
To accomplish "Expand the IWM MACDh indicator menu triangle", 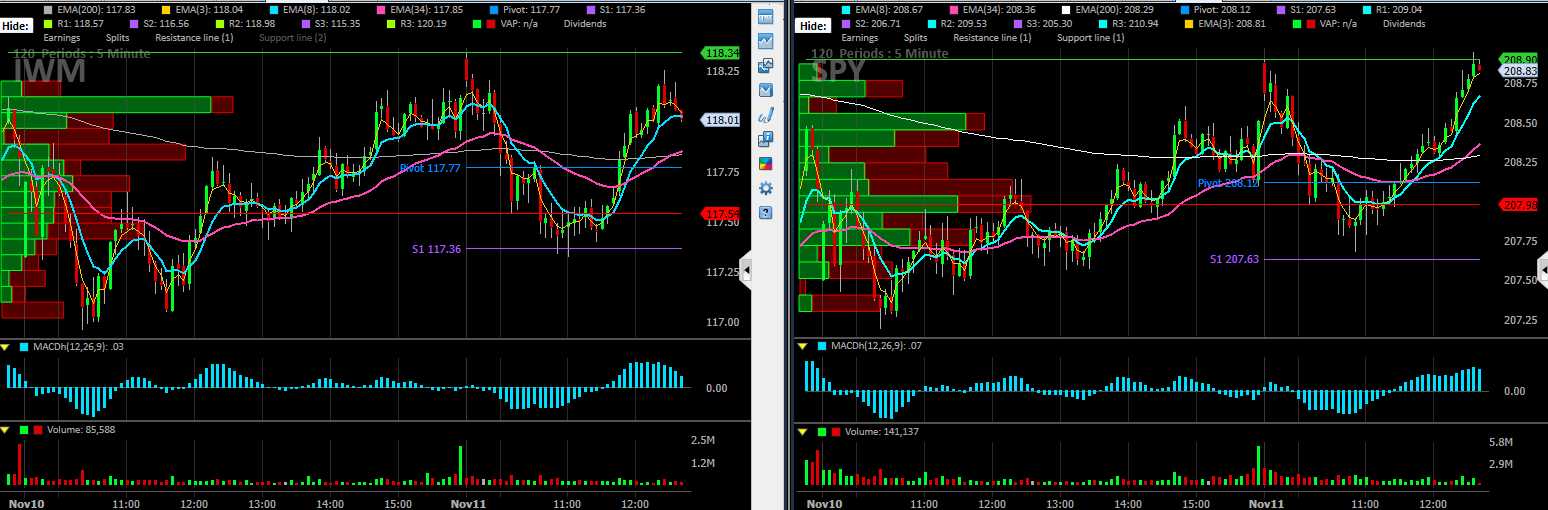I will [x=6, y=347].
